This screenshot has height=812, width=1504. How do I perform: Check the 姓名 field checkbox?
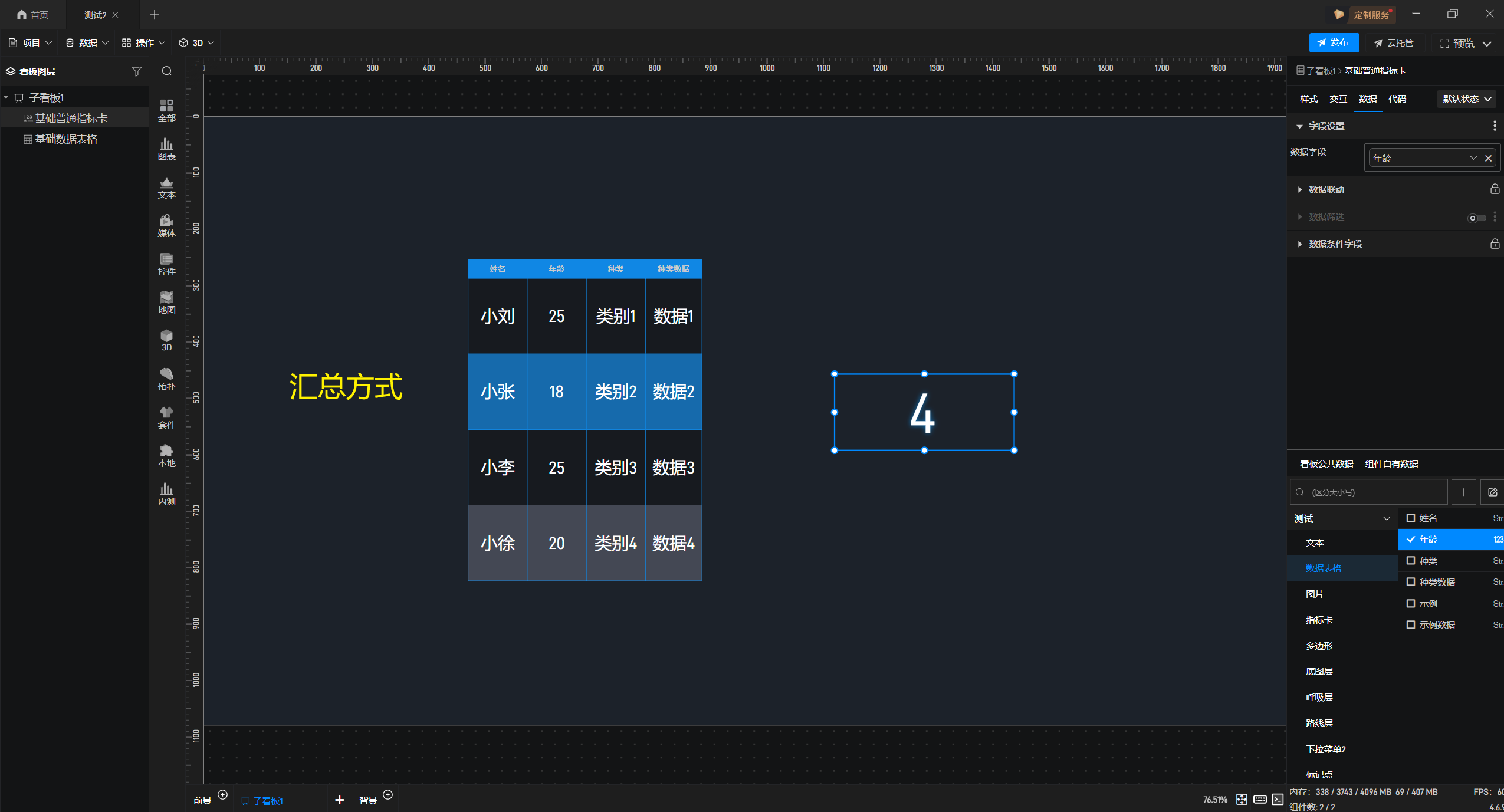coord(1411,518)
